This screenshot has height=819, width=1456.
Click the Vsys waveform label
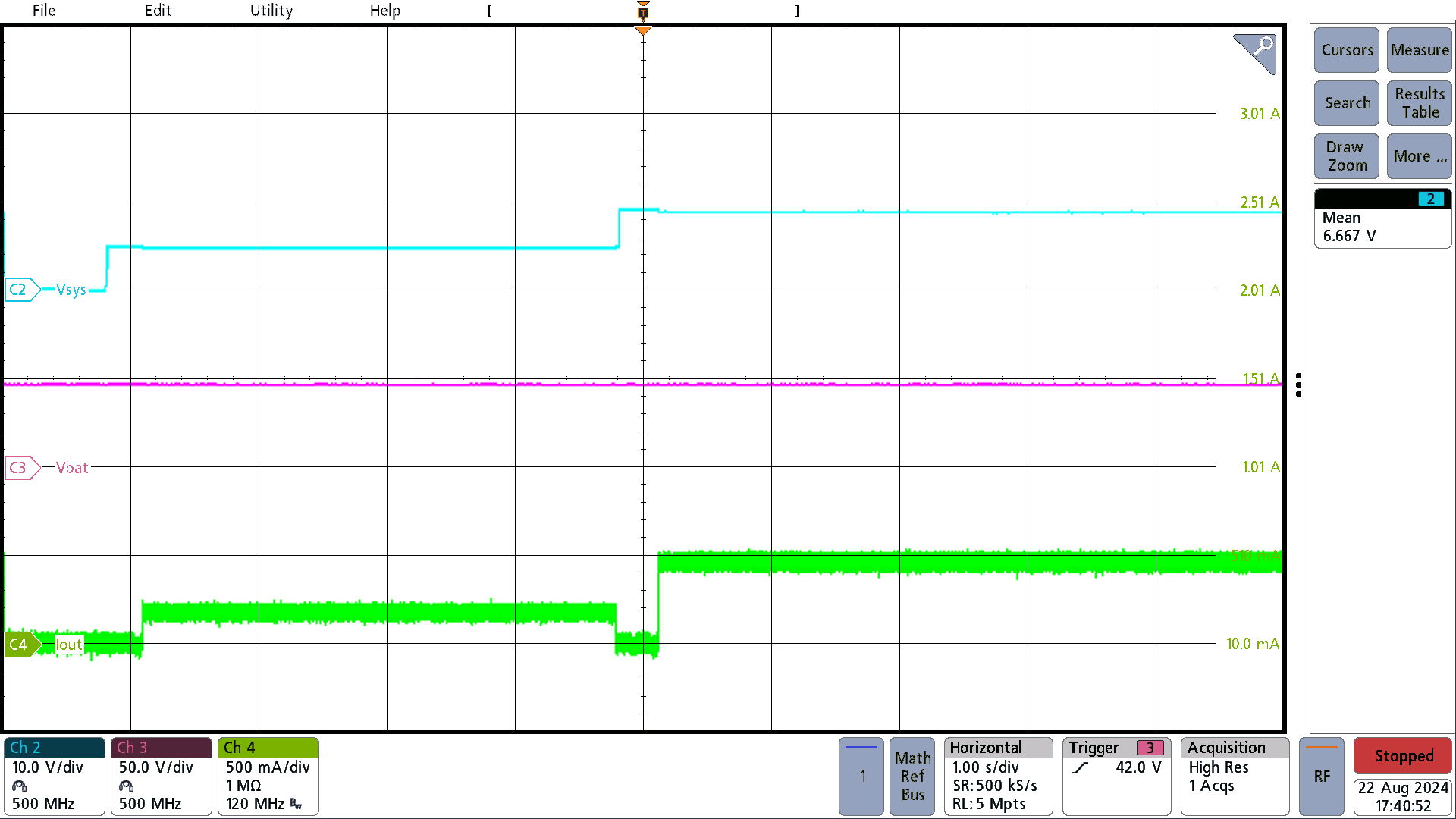click(x=71, y=290)
